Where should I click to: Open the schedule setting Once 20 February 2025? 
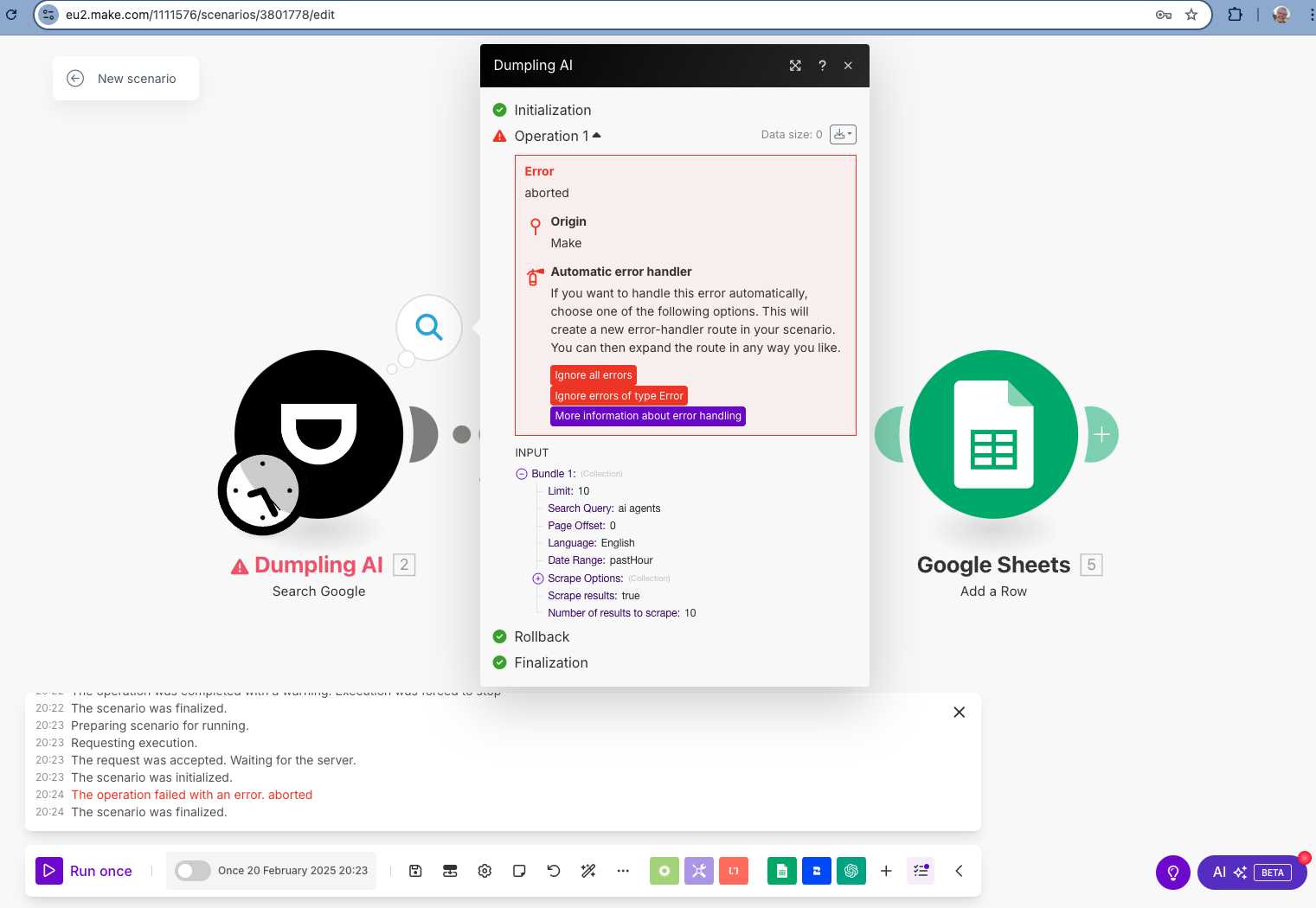click(x=292, y=871)
